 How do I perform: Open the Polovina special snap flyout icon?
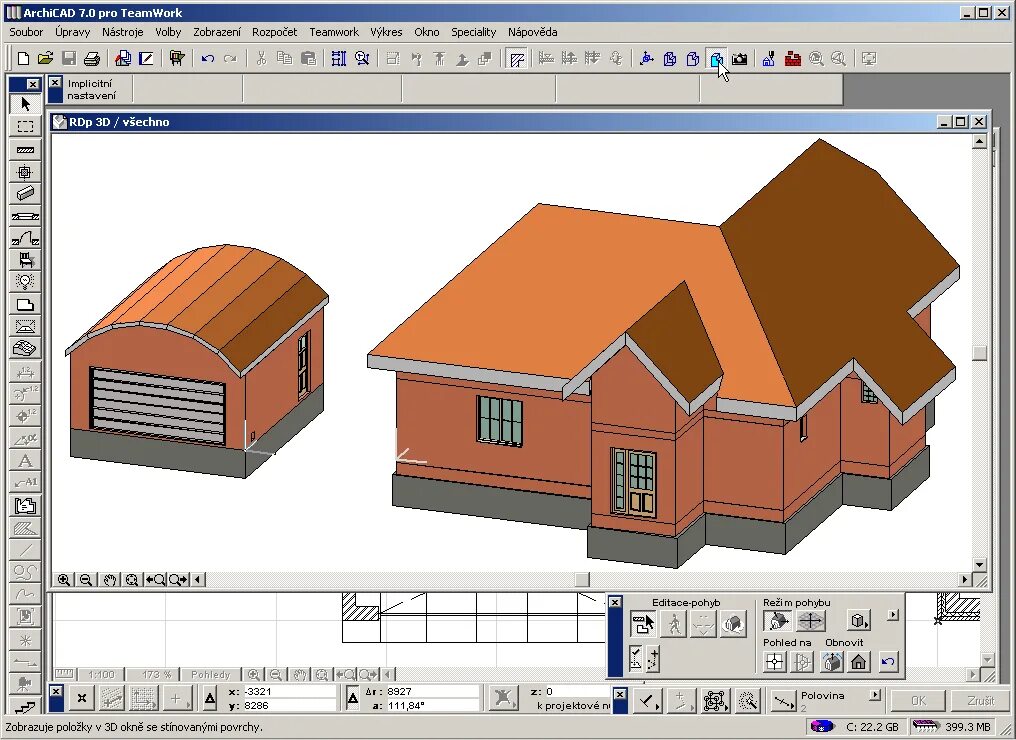(x=783, y=700)
